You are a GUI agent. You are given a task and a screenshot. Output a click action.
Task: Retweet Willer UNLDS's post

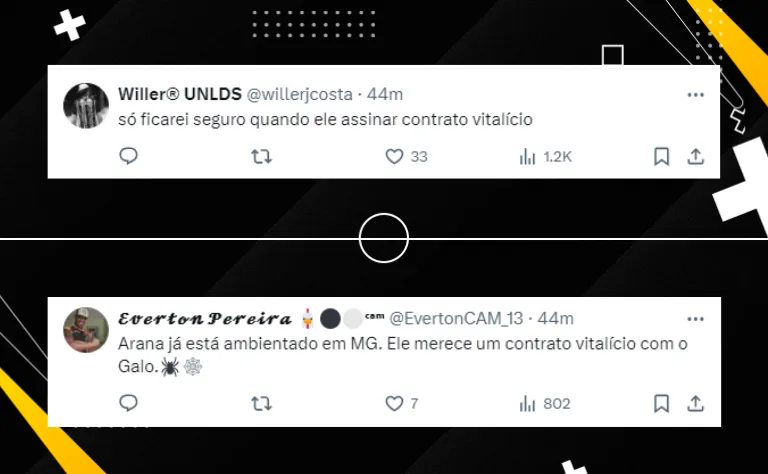[x=262, y=157]
